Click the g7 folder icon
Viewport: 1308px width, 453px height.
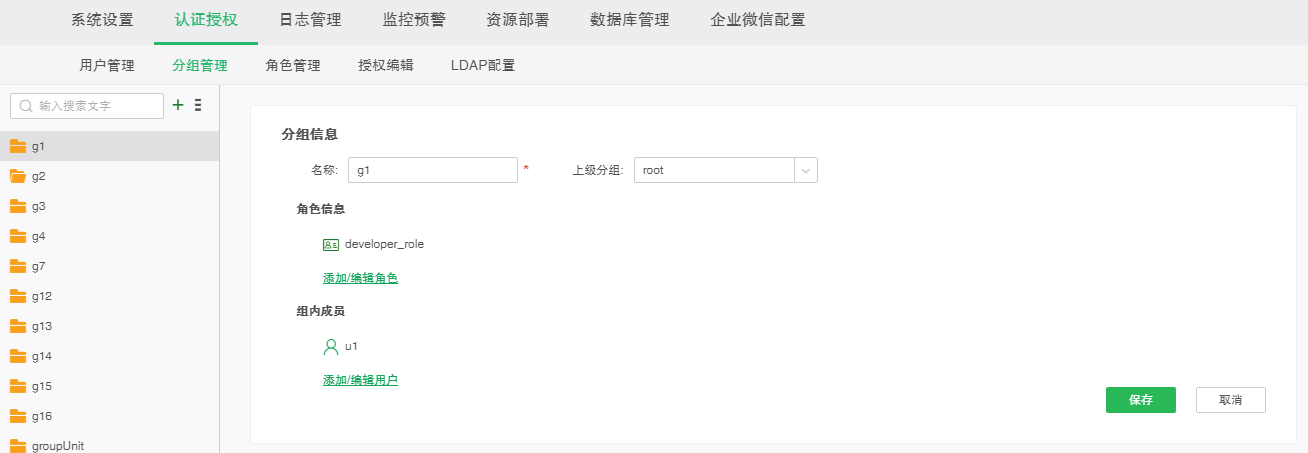[18, 267]
